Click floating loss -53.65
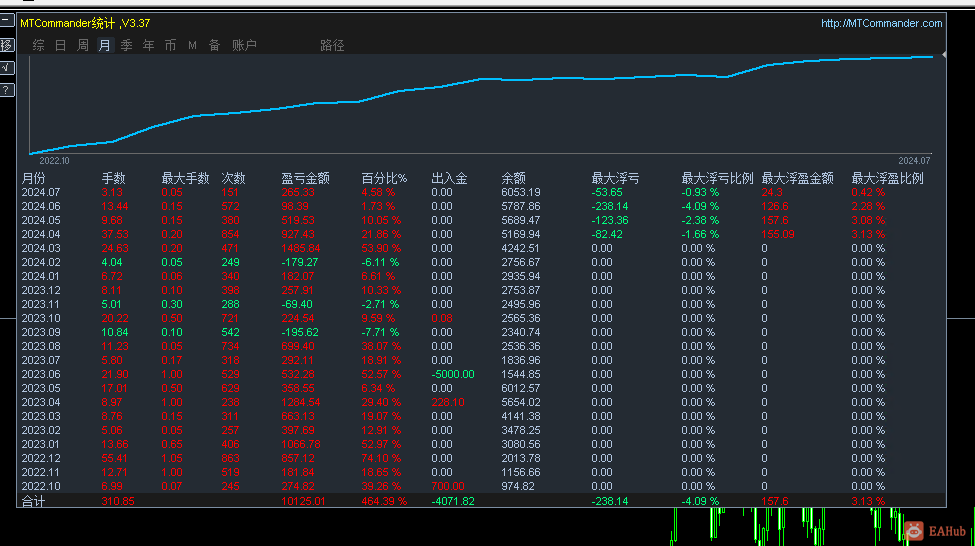 coord(607,193)
